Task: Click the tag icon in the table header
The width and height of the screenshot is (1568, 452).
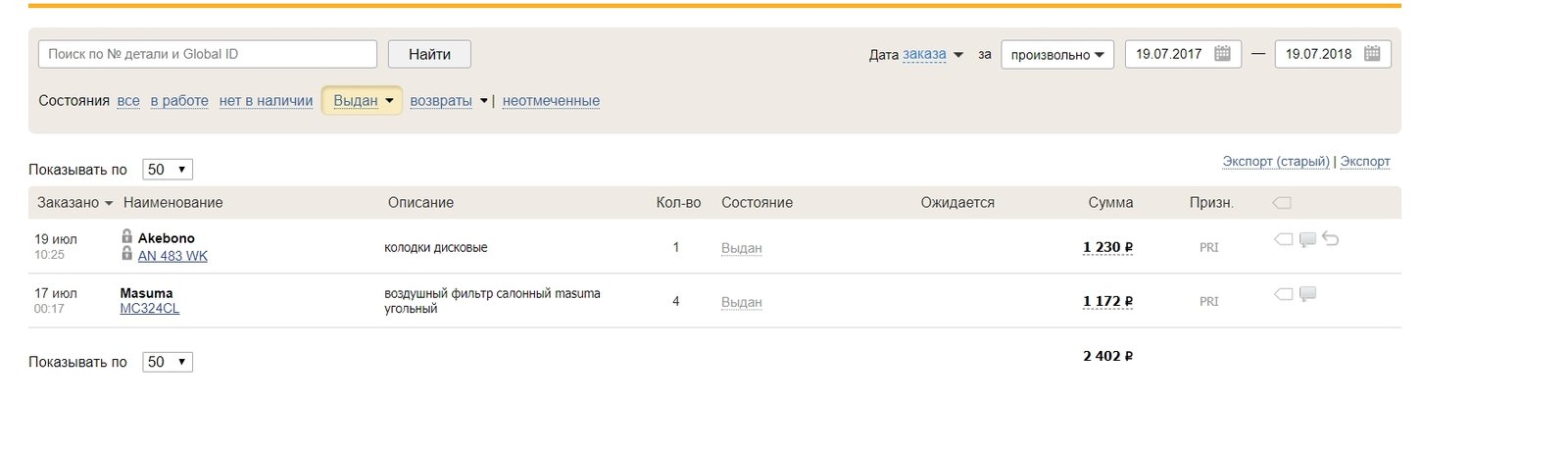Action: point(1282,203)
